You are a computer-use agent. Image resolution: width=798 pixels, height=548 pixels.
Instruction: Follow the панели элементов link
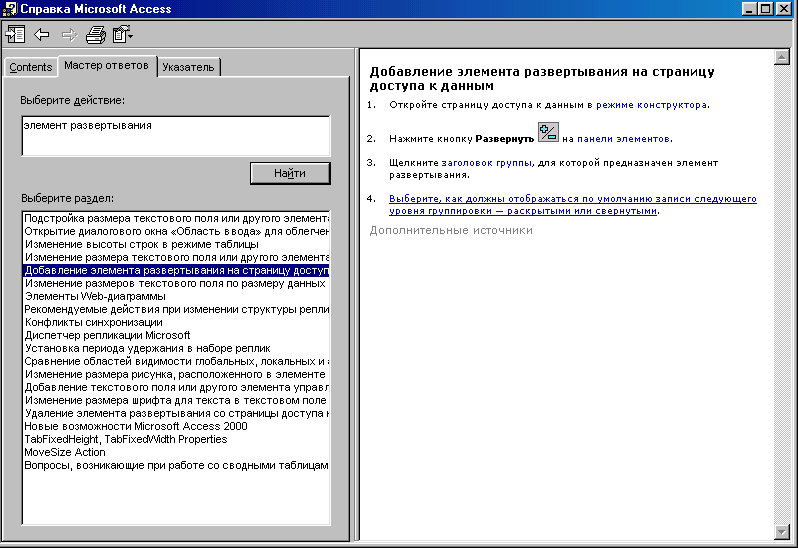click(x=623, y=139)
